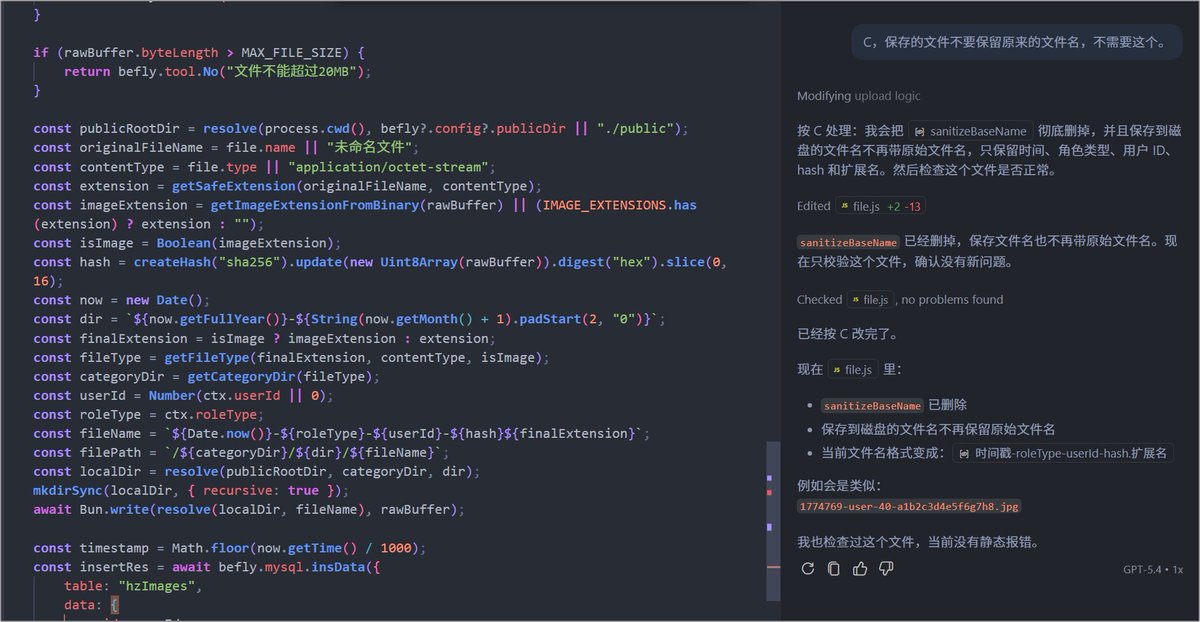Screen dimensions: 1200x622
Task: Click the code line const userId
Action: point(183,395)
